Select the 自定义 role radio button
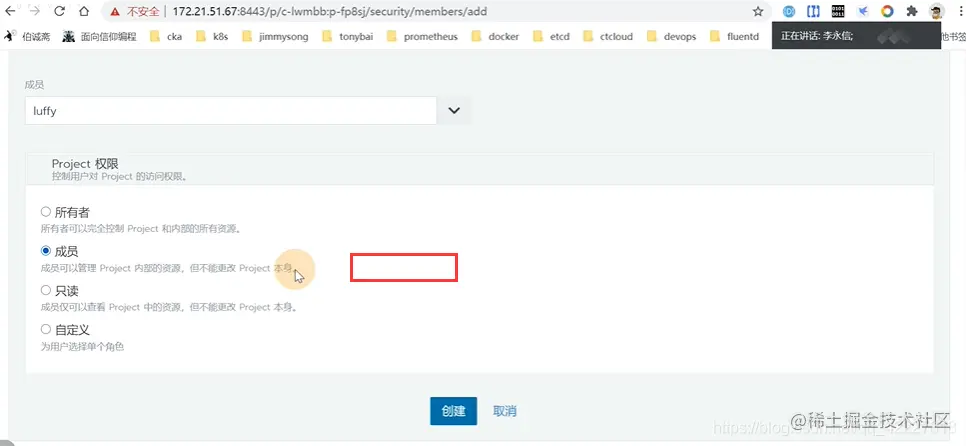Image resolution: width=966 pixels, height=446 pixels. tap(46, 329)
